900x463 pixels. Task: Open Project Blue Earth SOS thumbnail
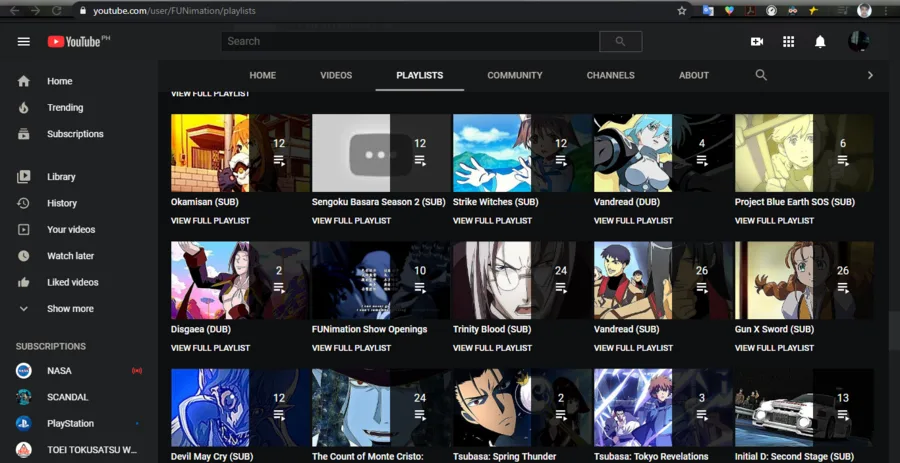(x=804, y=153)
